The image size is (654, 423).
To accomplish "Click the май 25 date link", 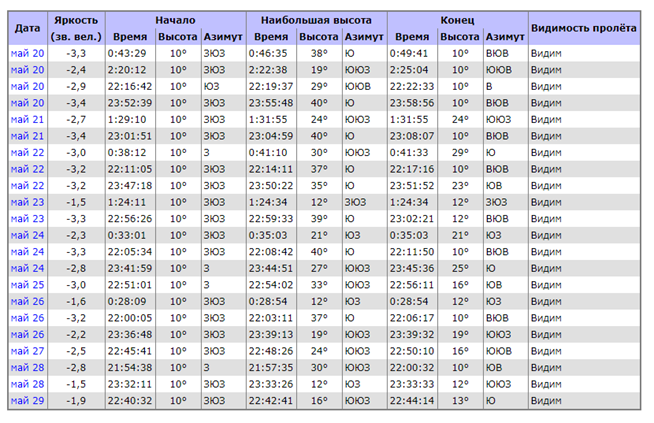I will pos(27,285).
